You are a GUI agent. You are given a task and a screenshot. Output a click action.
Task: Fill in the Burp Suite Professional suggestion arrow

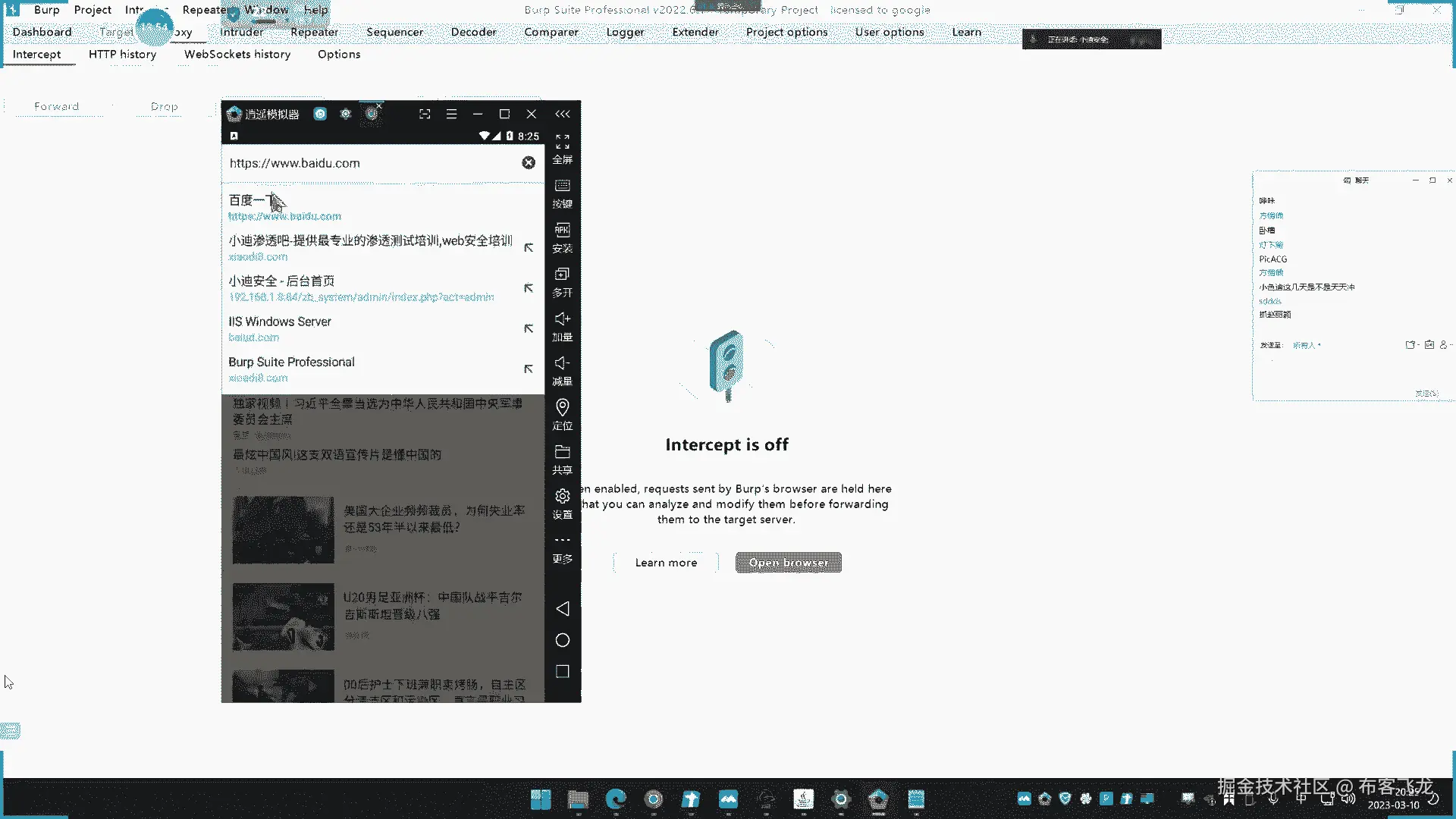[x=529, y=369]
